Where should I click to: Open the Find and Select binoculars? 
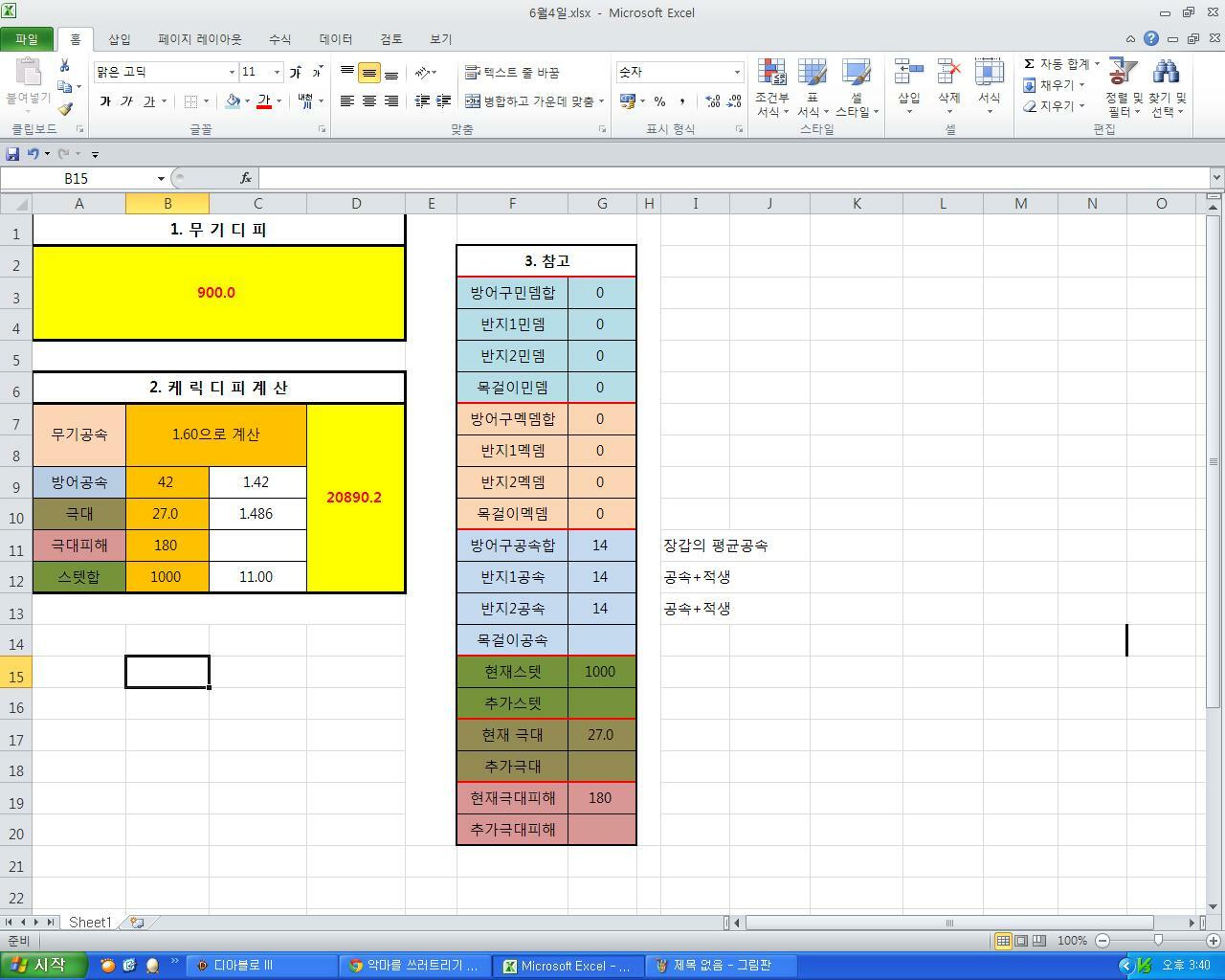pyautogui.click(x=1167, y=88)
